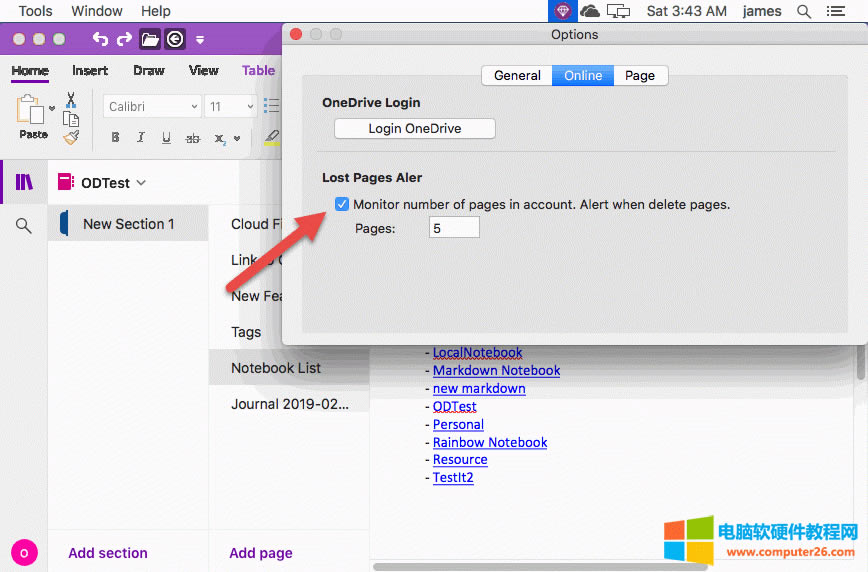868x572 pixels.
Task: Open the font size 11 dropdown
Action: (x=230, y=106)
